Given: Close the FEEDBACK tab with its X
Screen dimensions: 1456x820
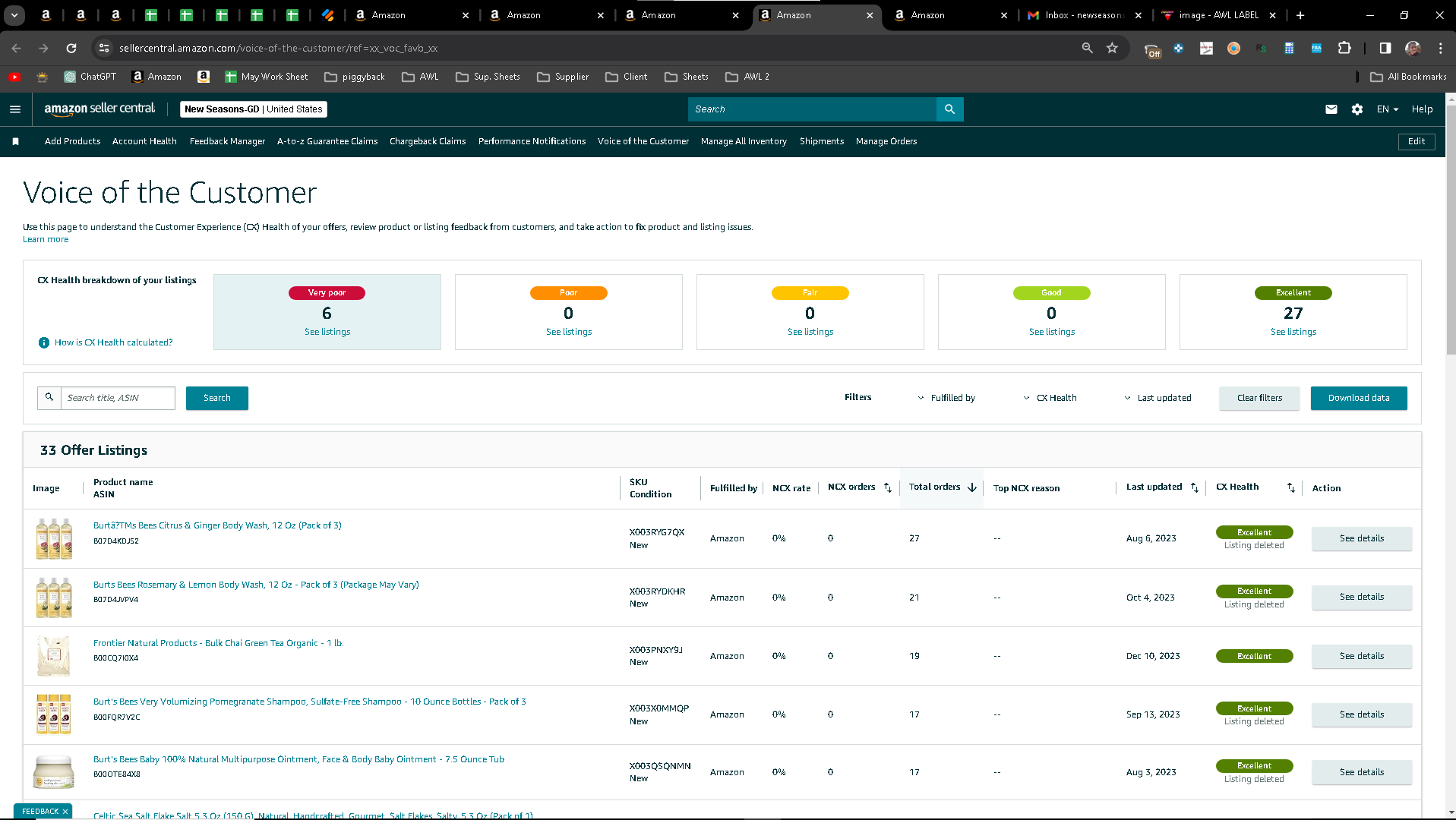Looking at the screenshot, I should coord(65,812).
